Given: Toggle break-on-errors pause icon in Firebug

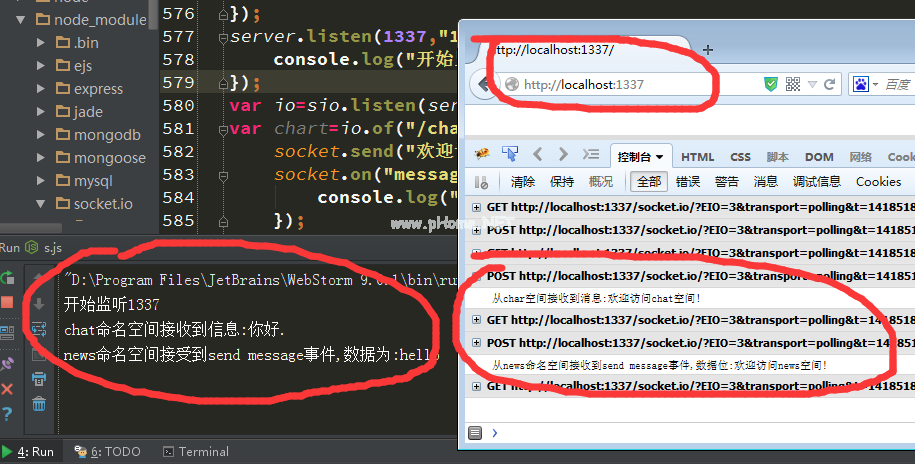Looking at the screenshot, I should click(482, 182).
